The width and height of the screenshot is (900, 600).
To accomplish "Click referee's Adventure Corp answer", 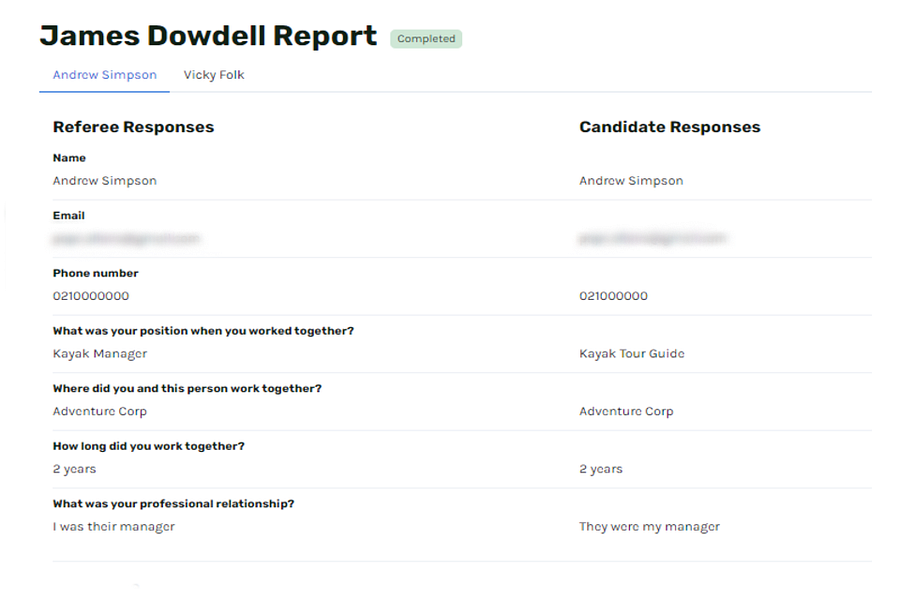I will tap(99, 411).
